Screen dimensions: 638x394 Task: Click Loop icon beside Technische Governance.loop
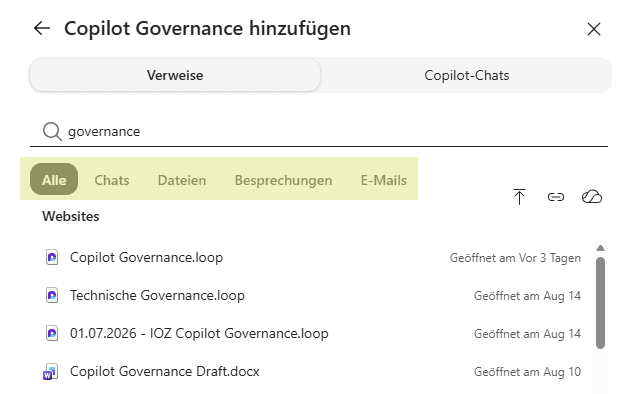[x=52, y=295]
